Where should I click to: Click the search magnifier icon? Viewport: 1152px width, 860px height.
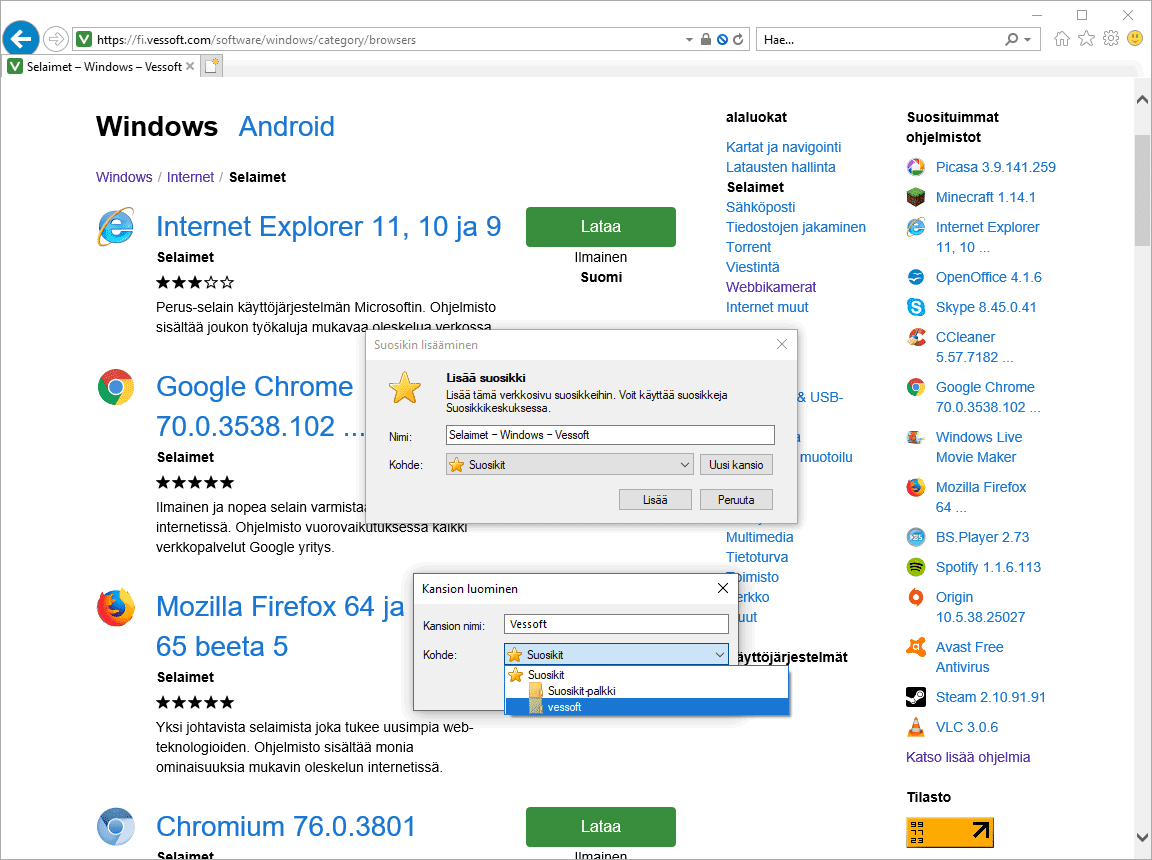tap(1012, 40)
